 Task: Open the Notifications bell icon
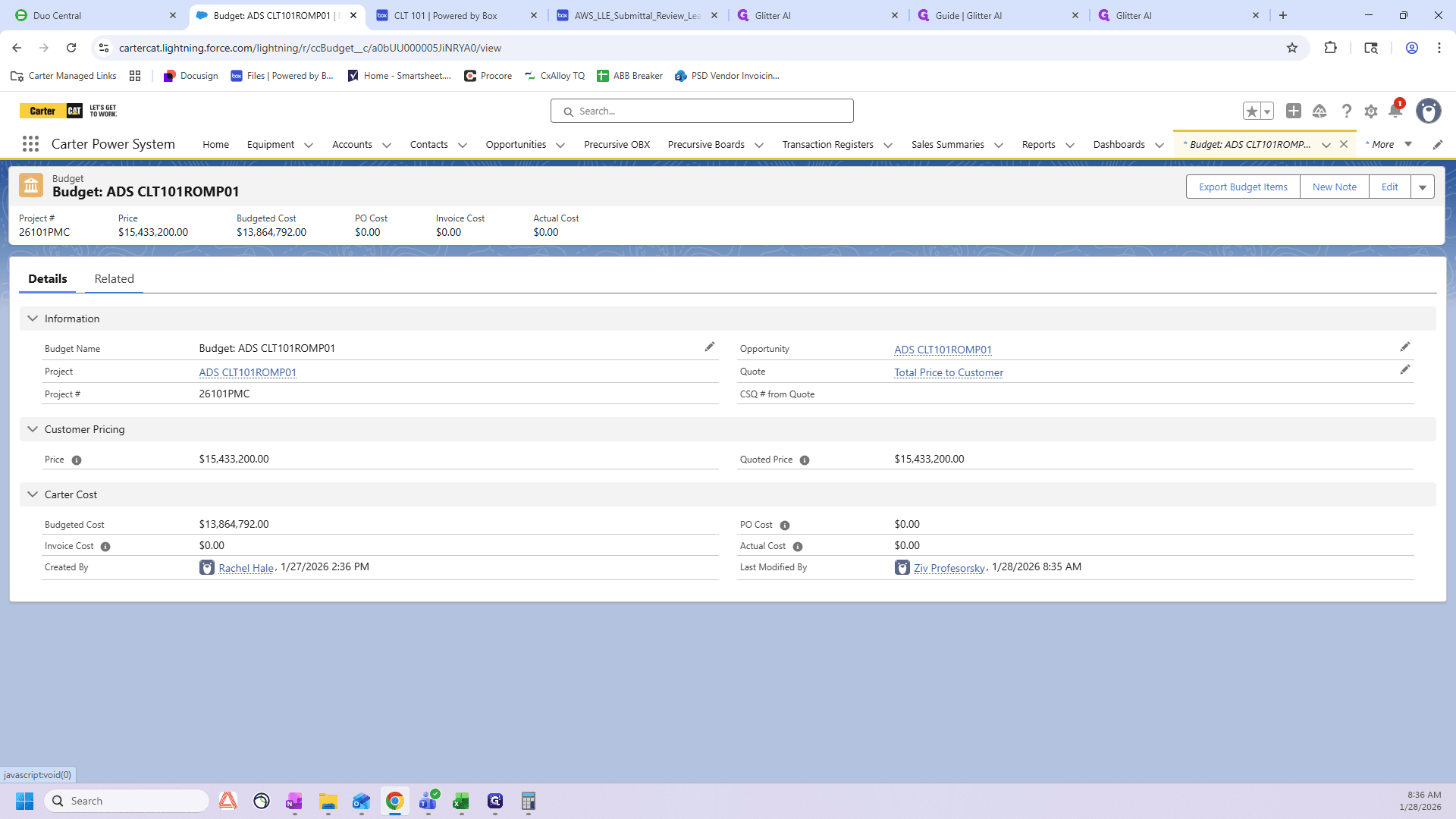coord(1395,111)
